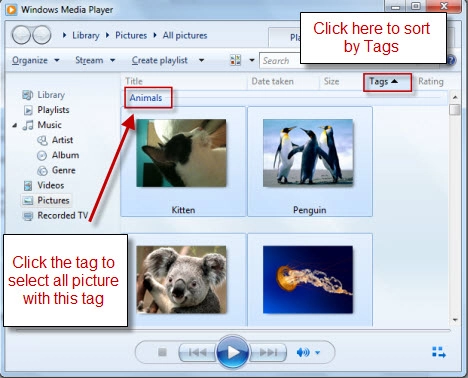The height and width of the screenshot is (378, 468).
Task: Expand the view options dropdown arrow
Action: tap(252, 60)
